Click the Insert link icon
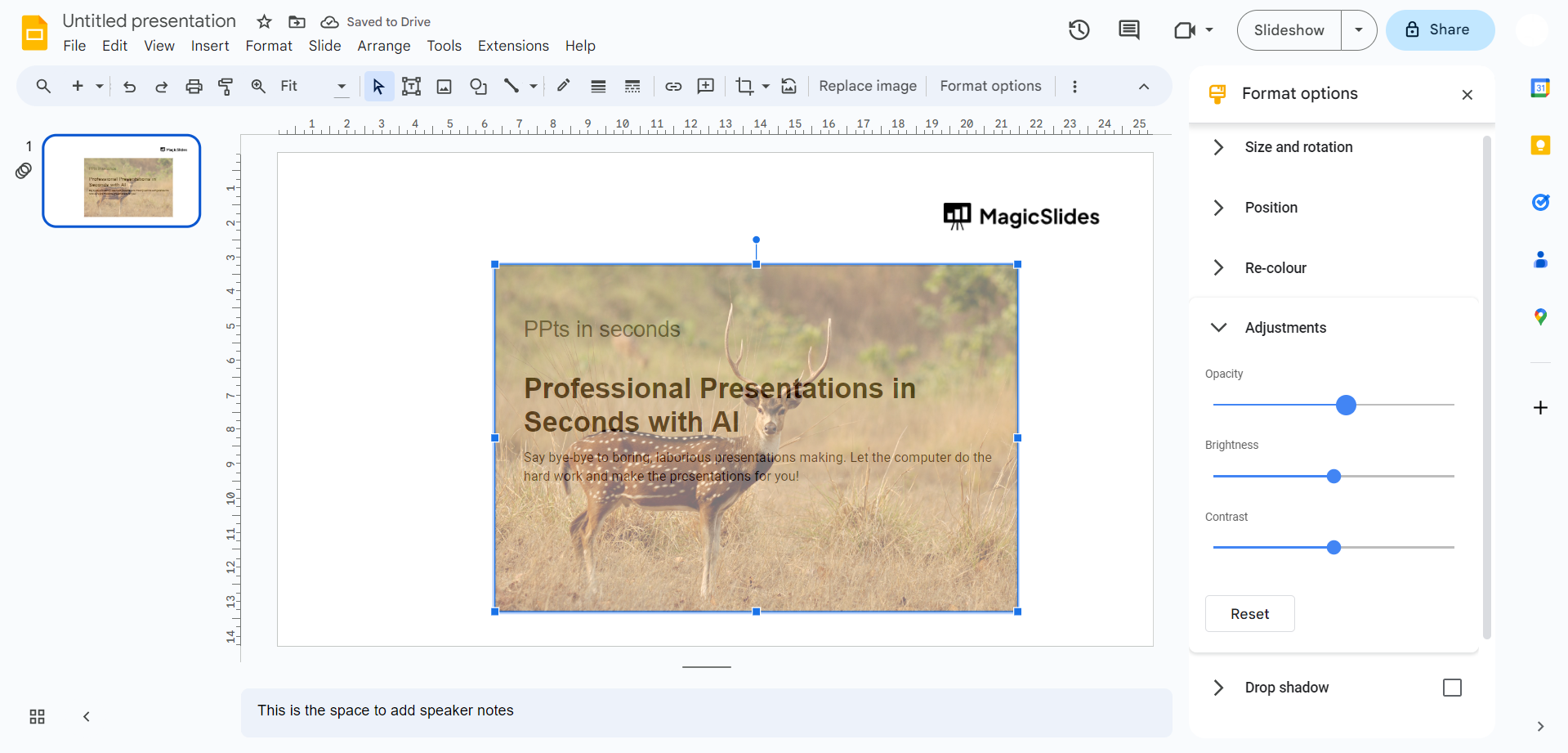 [673, 87]
